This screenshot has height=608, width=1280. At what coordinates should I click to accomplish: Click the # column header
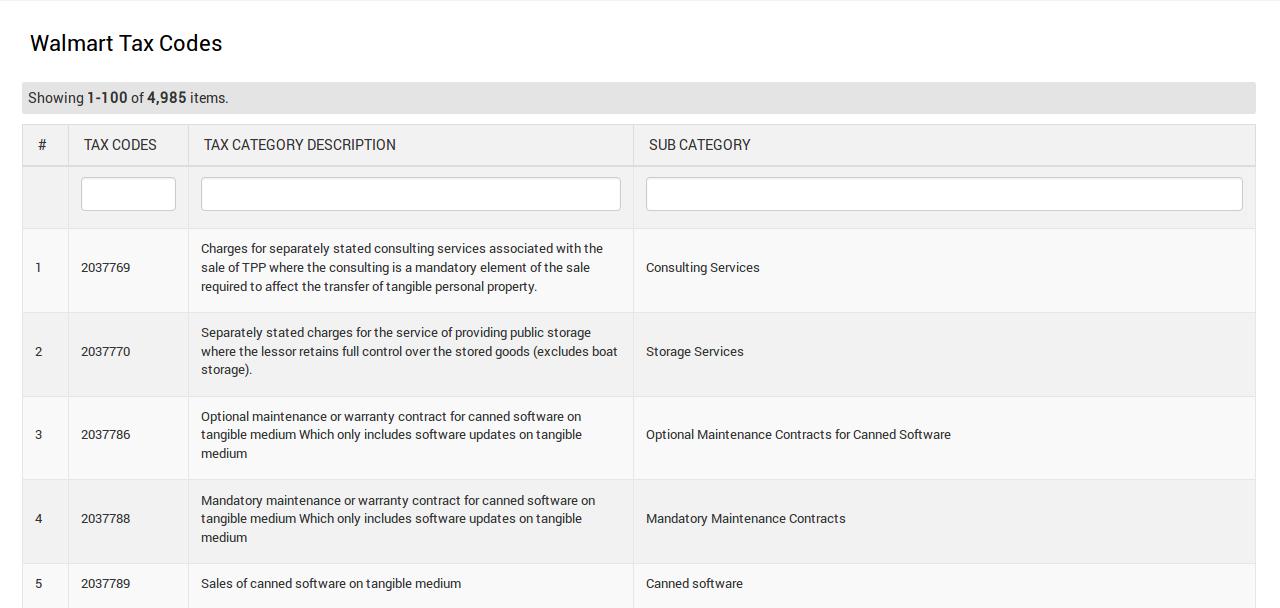[x=42, y=145]
